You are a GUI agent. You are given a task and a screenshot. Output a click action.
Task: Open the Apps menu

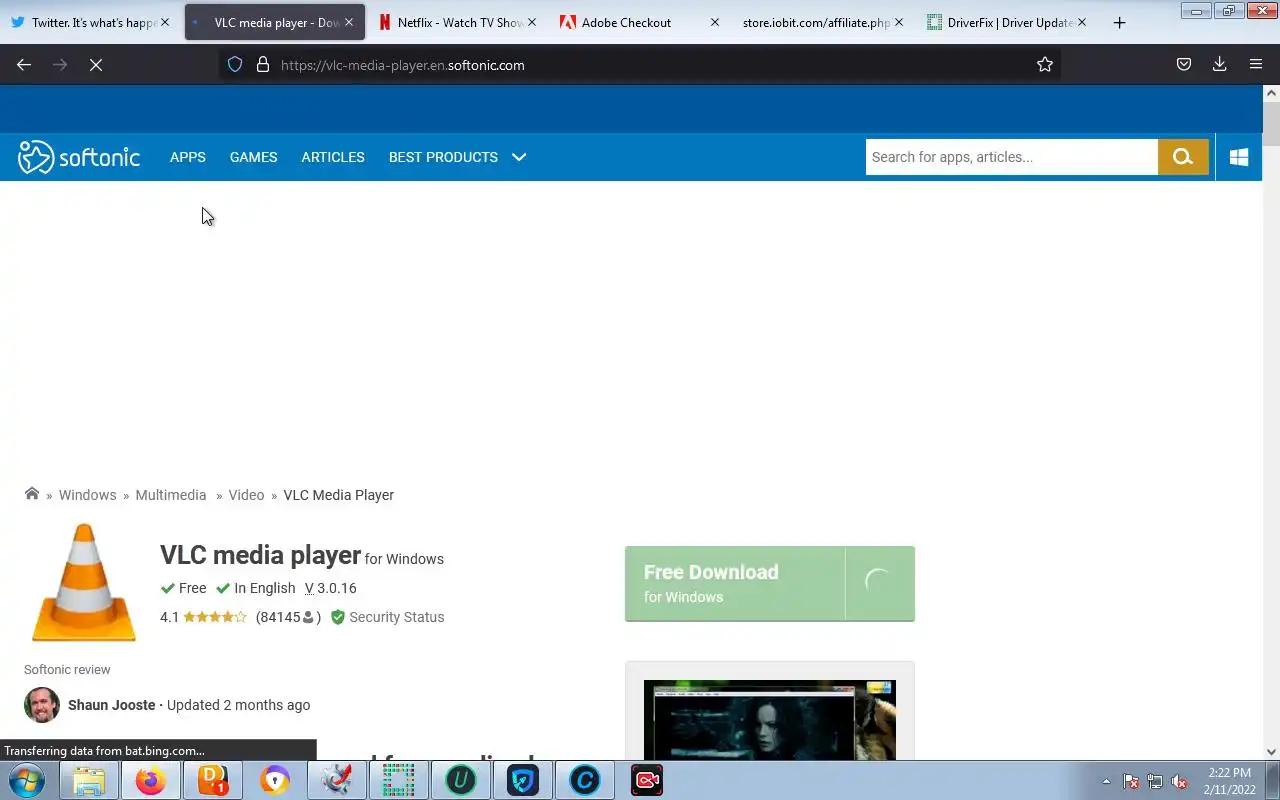click(x=188, y=157)
